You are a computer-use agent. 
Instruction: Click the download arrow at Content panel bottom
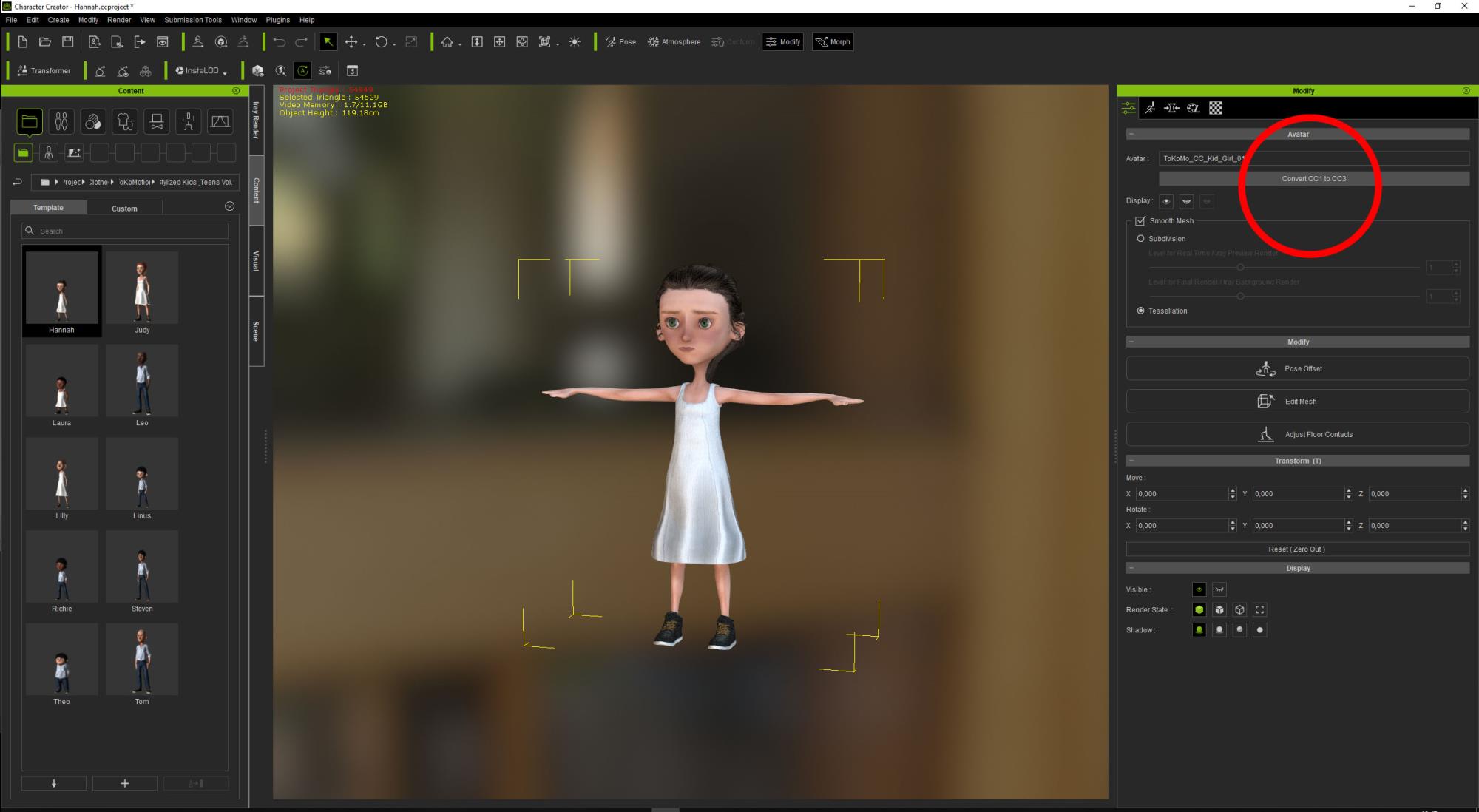coord(53,783)
